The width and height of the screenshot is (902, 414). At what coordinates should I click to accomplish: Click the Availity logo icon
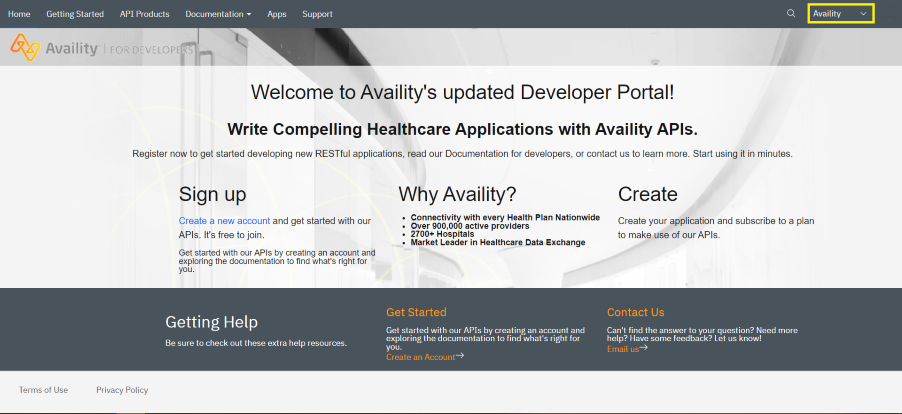pos(25,47)
